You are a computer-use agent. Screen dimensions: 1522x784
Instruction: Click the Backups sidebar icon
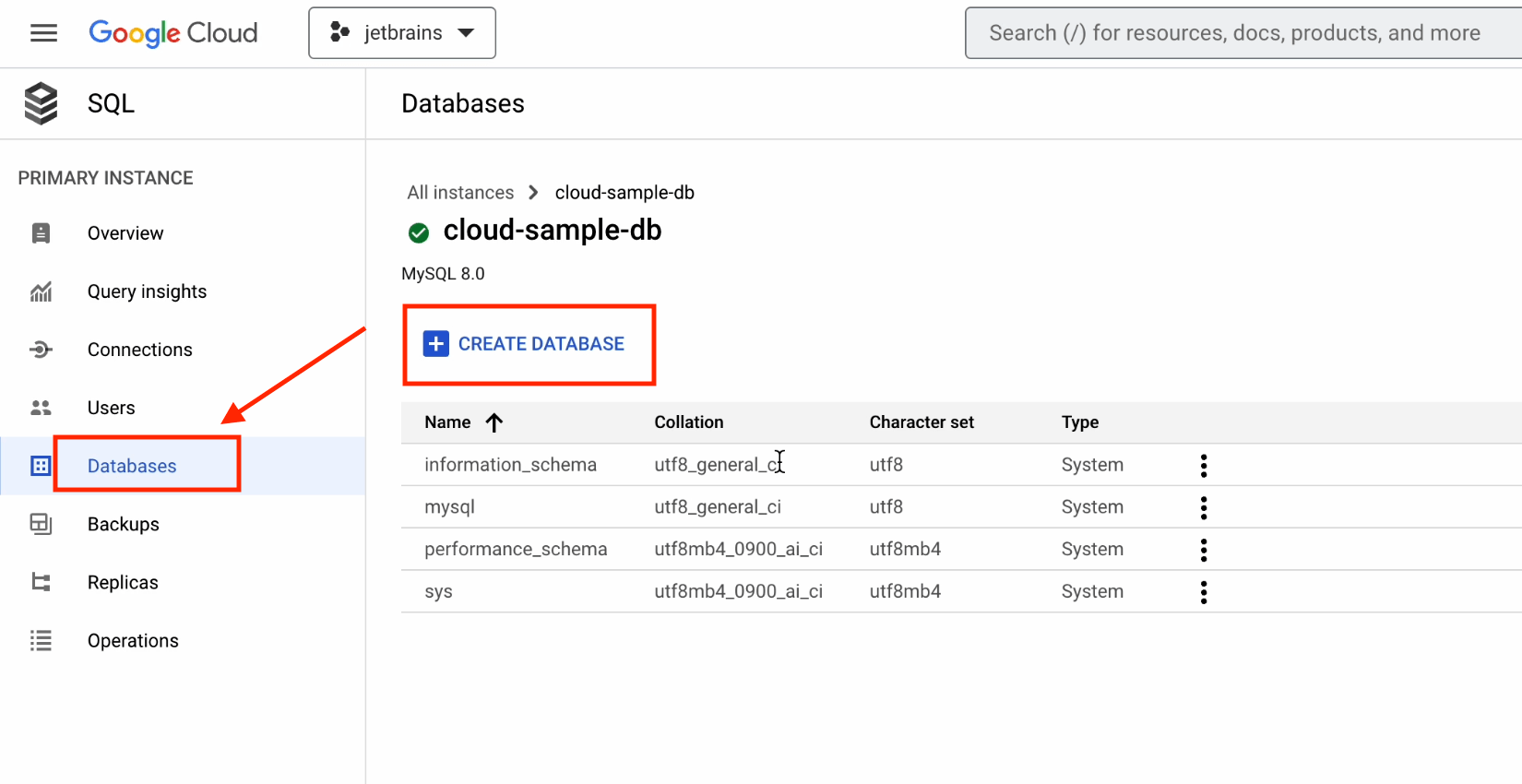click(41, 524)
